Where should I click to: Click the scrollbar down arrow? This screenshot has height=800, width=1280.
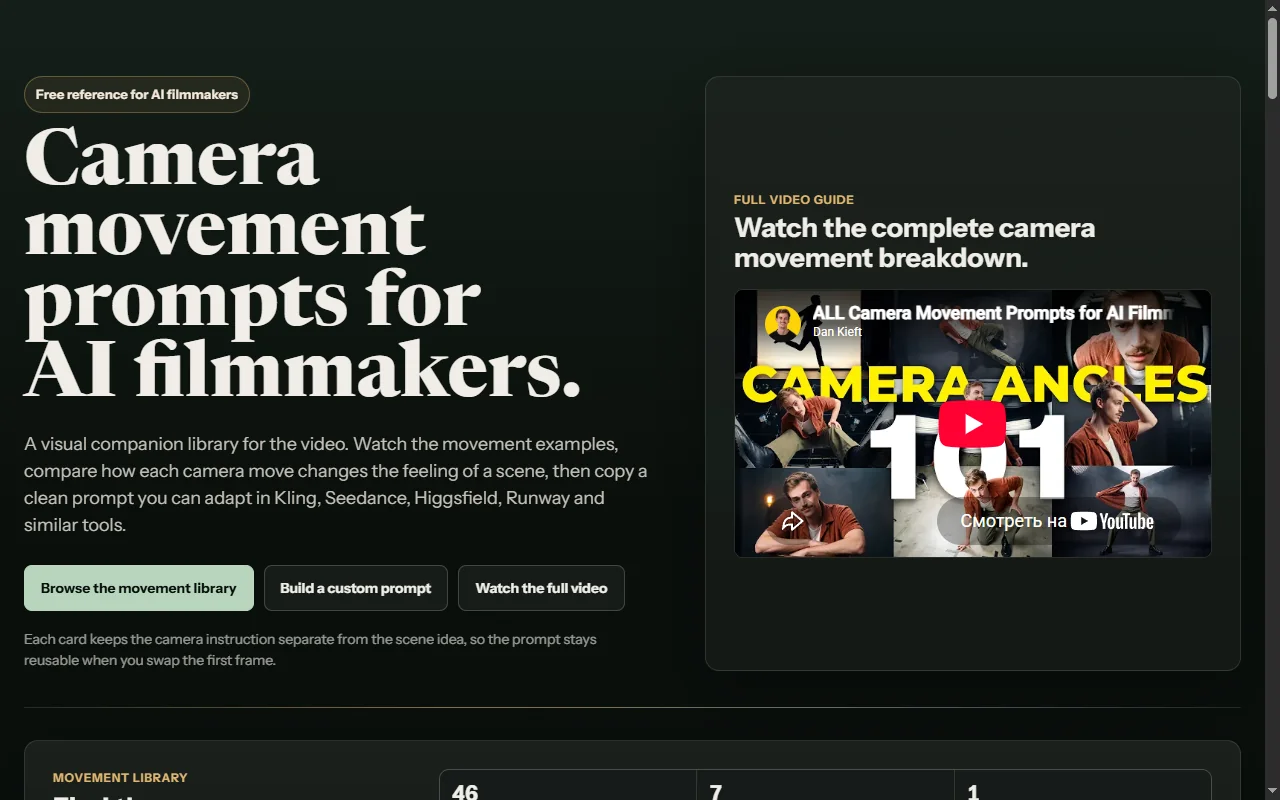coord(1272,792)
